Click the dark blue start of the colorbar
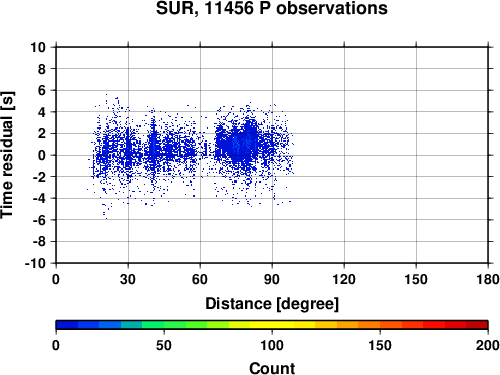Image resolution: width=500 pixels, height=375 pixels. coord(67,325)
